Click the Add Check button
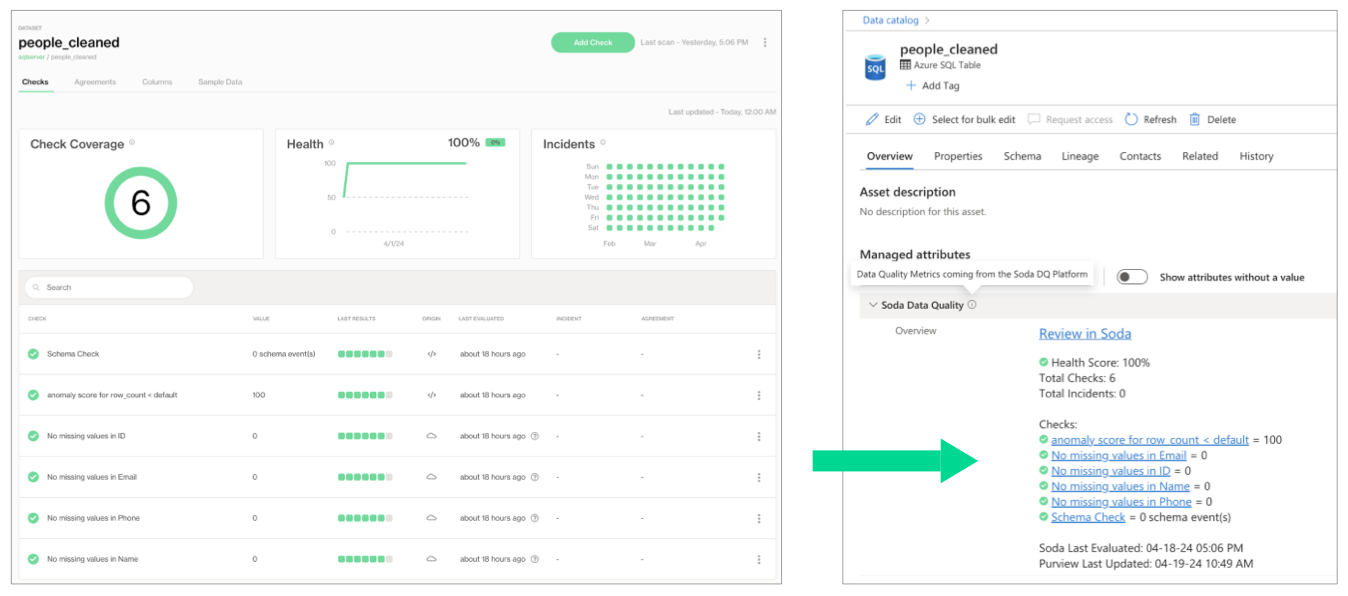This screenshot has height=596, width=1348. pyautogui.click(x=593, y=42)
